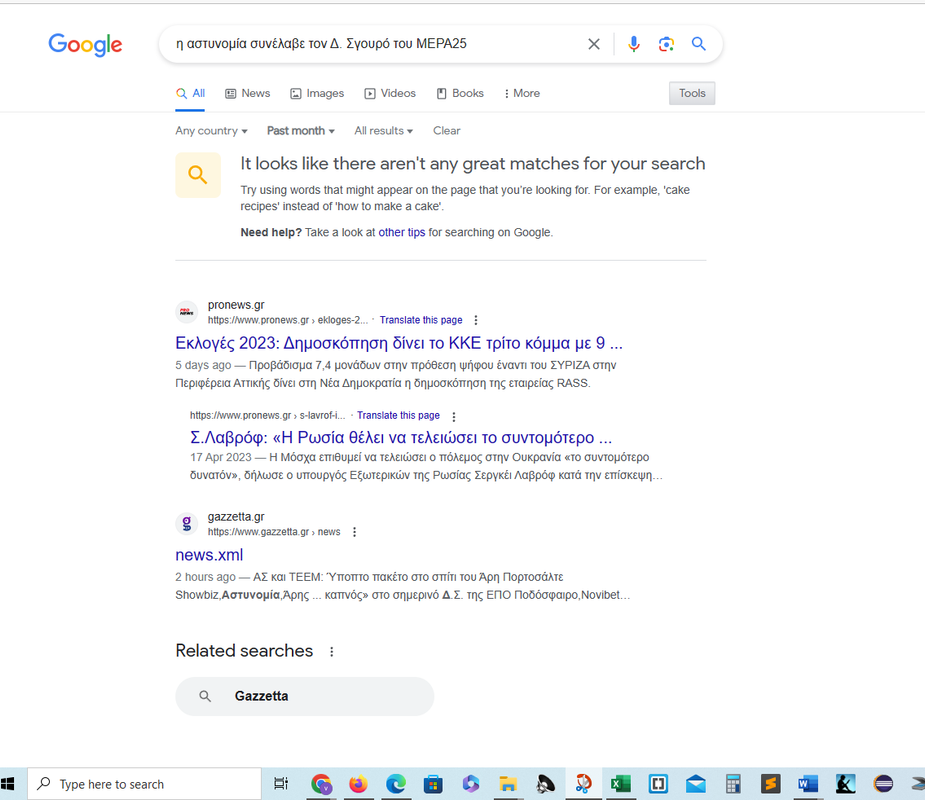Open Calculator from the taskbar

point(733,784)
